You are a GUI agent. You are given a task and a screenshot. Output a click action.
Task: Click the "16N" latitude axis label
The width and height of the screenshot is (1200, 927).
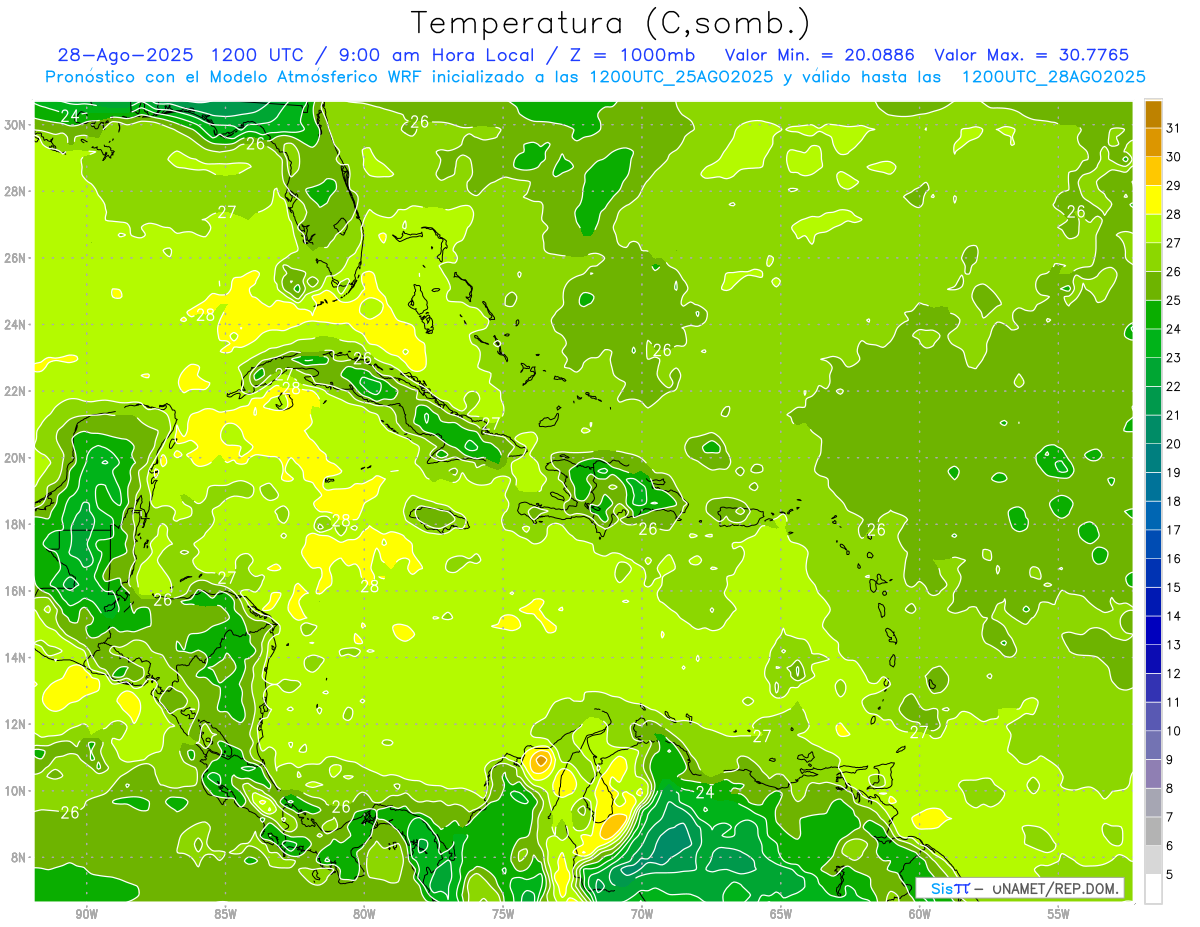17,591
